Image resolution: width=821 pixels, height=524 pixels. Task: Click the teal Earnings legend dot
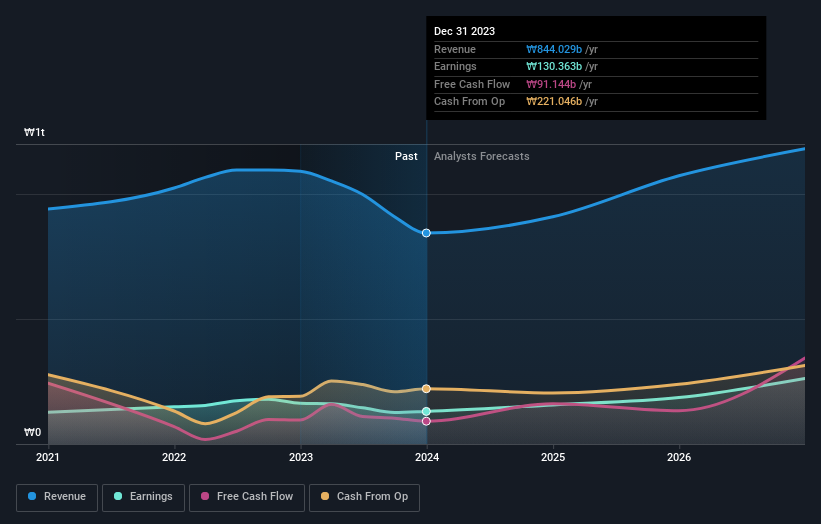[x=118, y=496]
